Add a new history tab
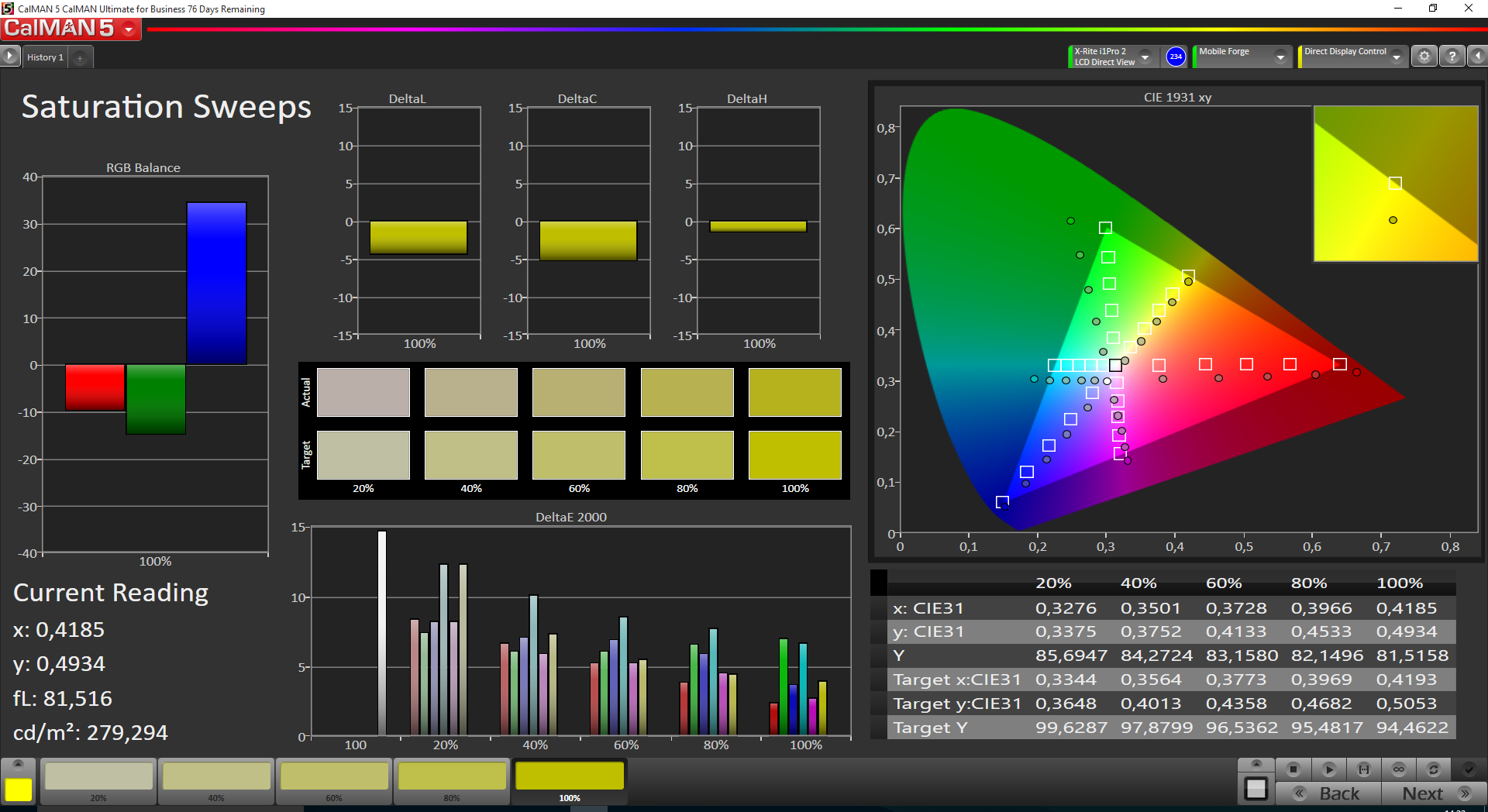The image size is (1488, 812). click(80, 58)
